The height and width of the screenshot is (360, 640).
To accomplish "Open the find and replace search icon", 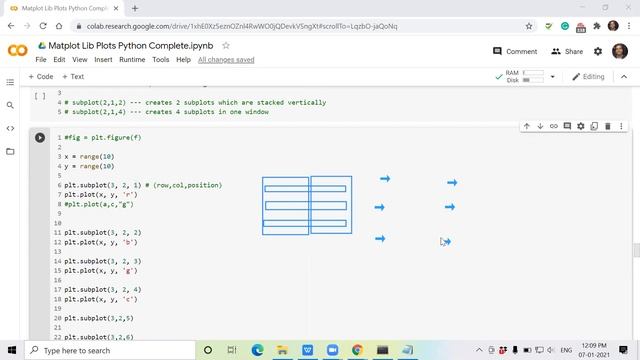I will pyautogui.click(x=10, y=105).
